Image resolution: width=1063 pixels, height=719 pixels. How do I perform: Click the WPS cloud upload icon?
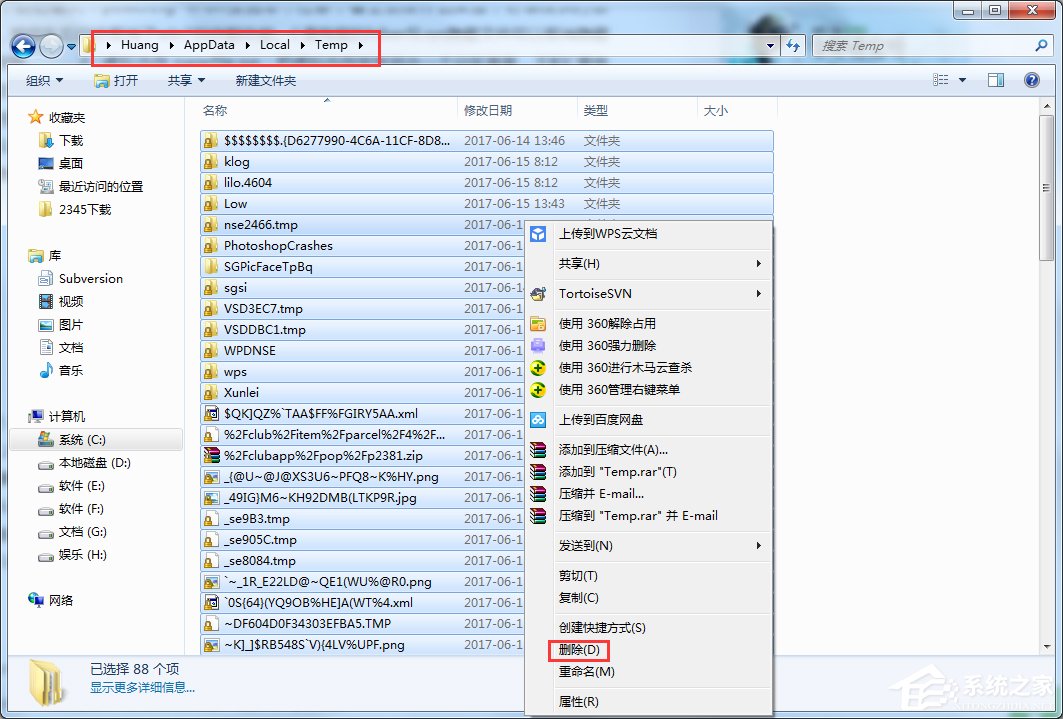pyautogui.click(x=538, y=233)
